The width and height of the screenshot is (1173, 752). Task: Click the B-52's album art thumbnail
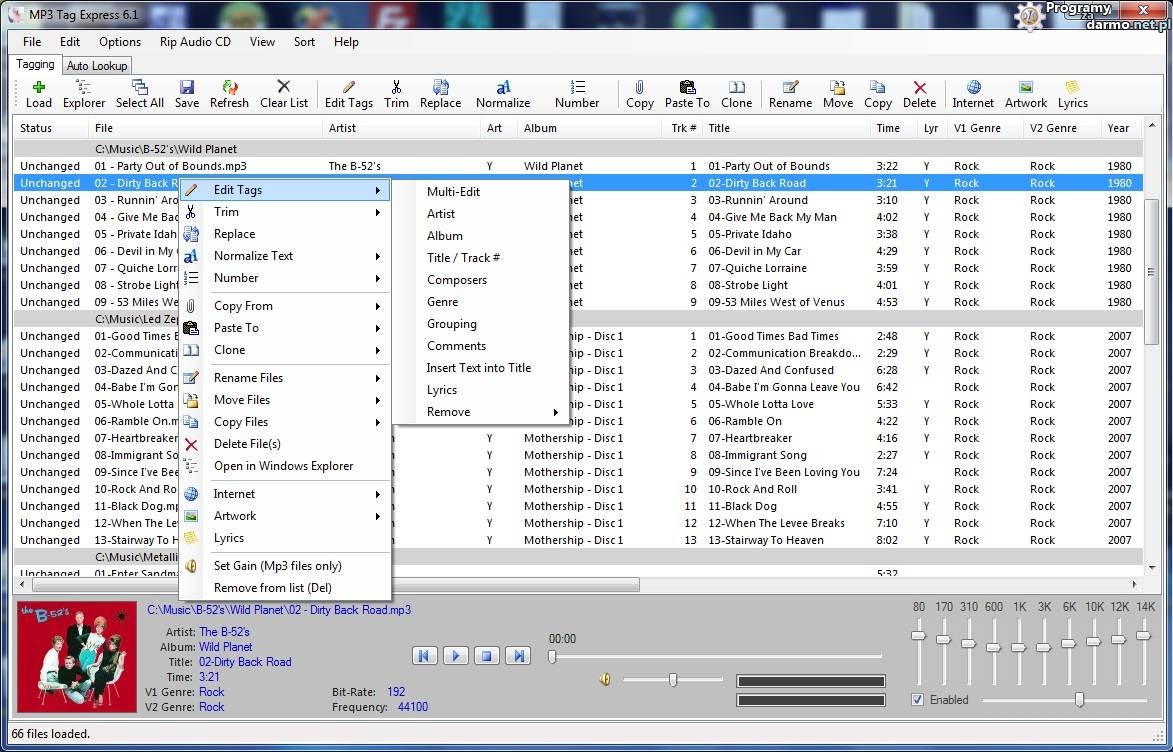(77, 659)
